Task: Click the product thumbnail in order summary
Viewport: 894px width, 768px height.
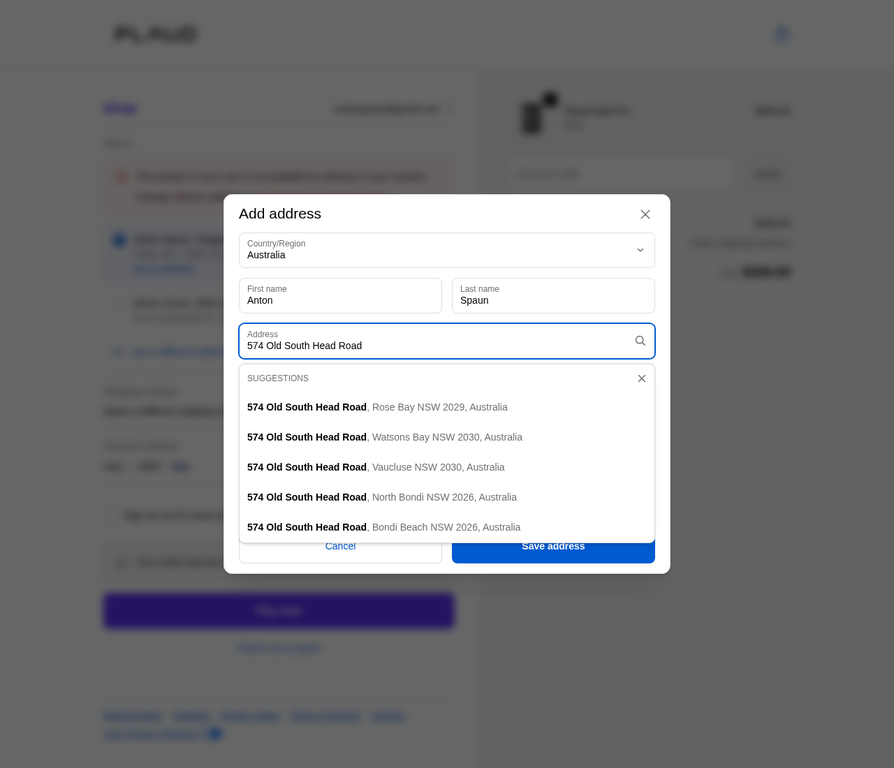Action: (x=532, y=117)
